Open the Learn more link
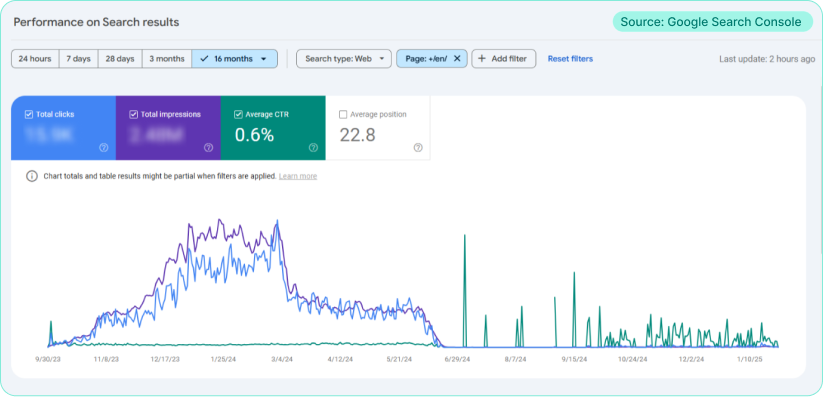Image resolution: width=823 pixels, height=397 pixels. coord(298,176)
